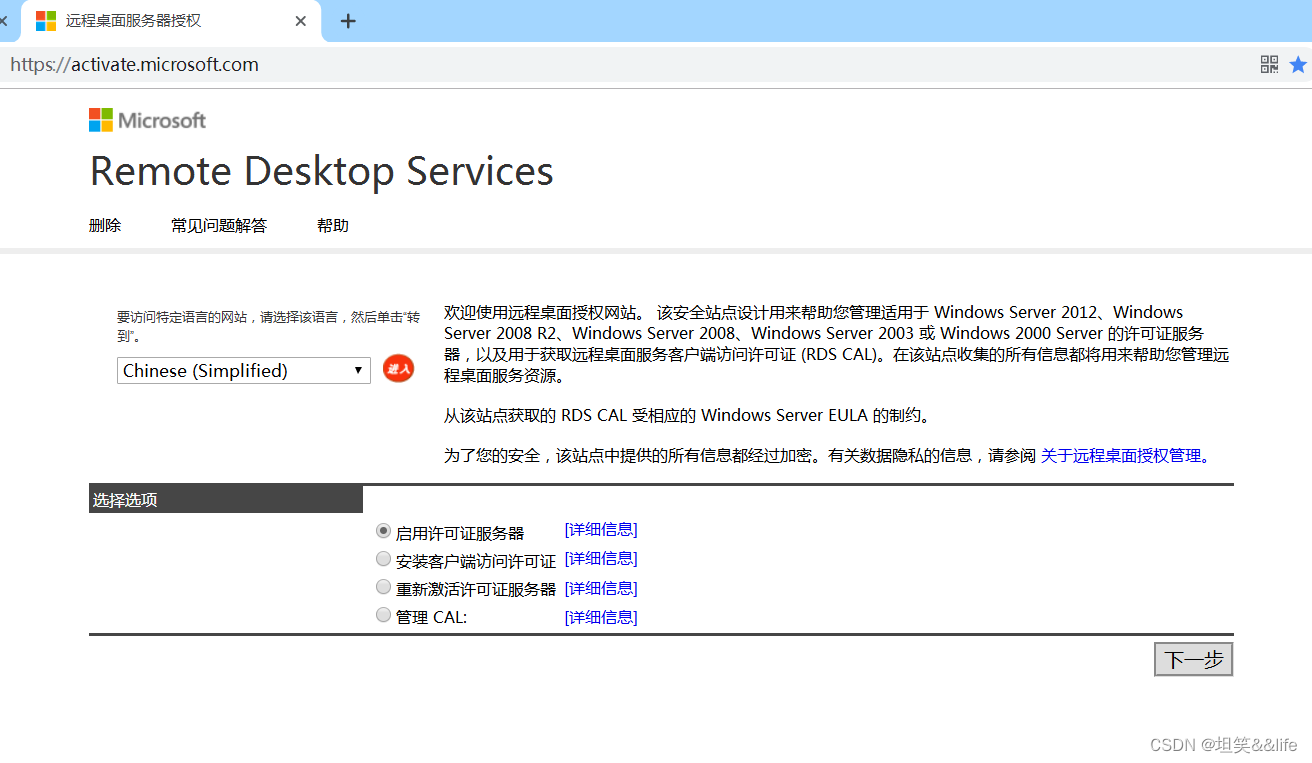Click the red 进入 go button
The image size is (1312, 763).
point(398,369)
